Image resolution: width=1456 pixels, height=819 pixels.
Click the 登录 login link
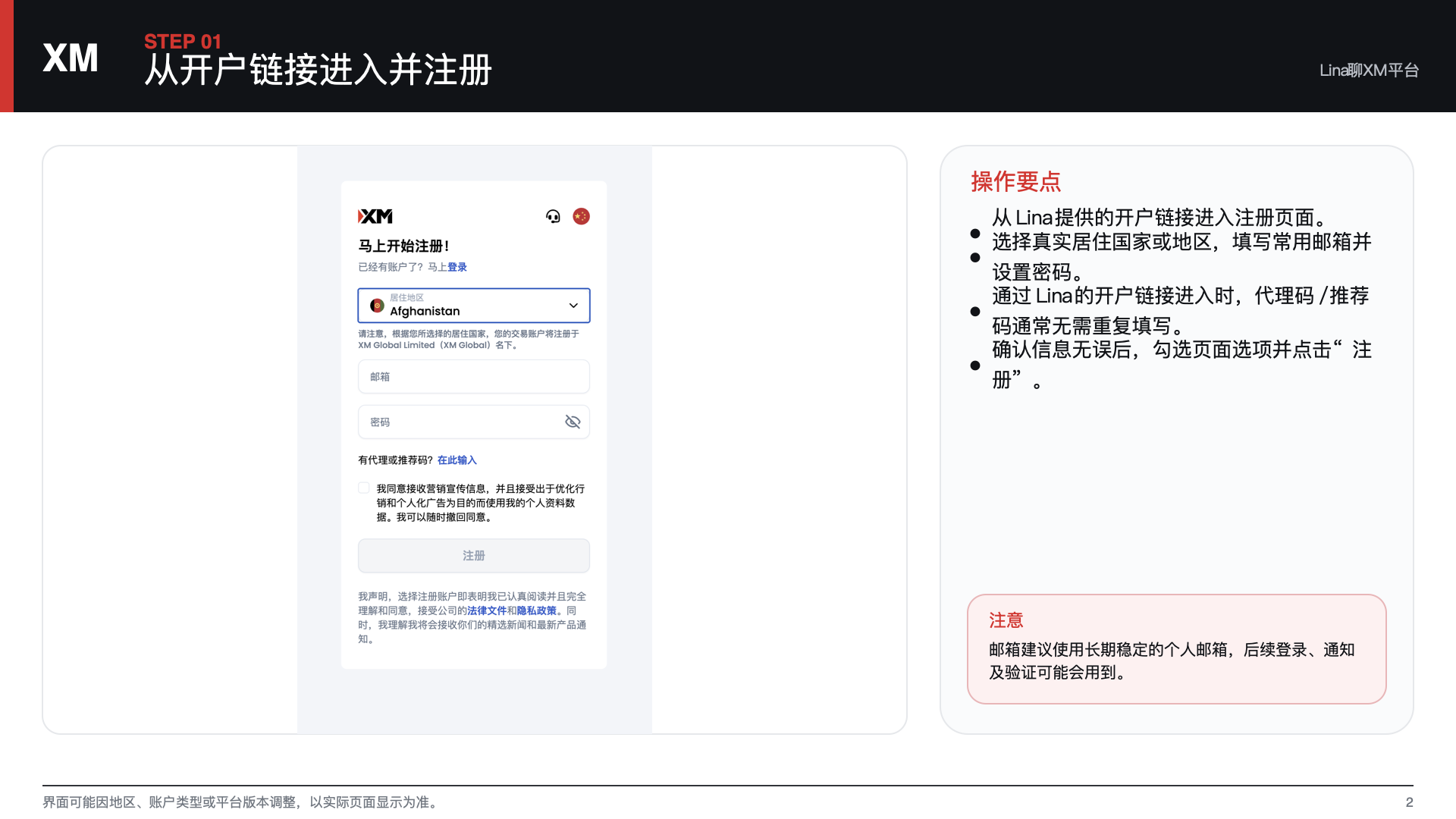pos(457,267)
